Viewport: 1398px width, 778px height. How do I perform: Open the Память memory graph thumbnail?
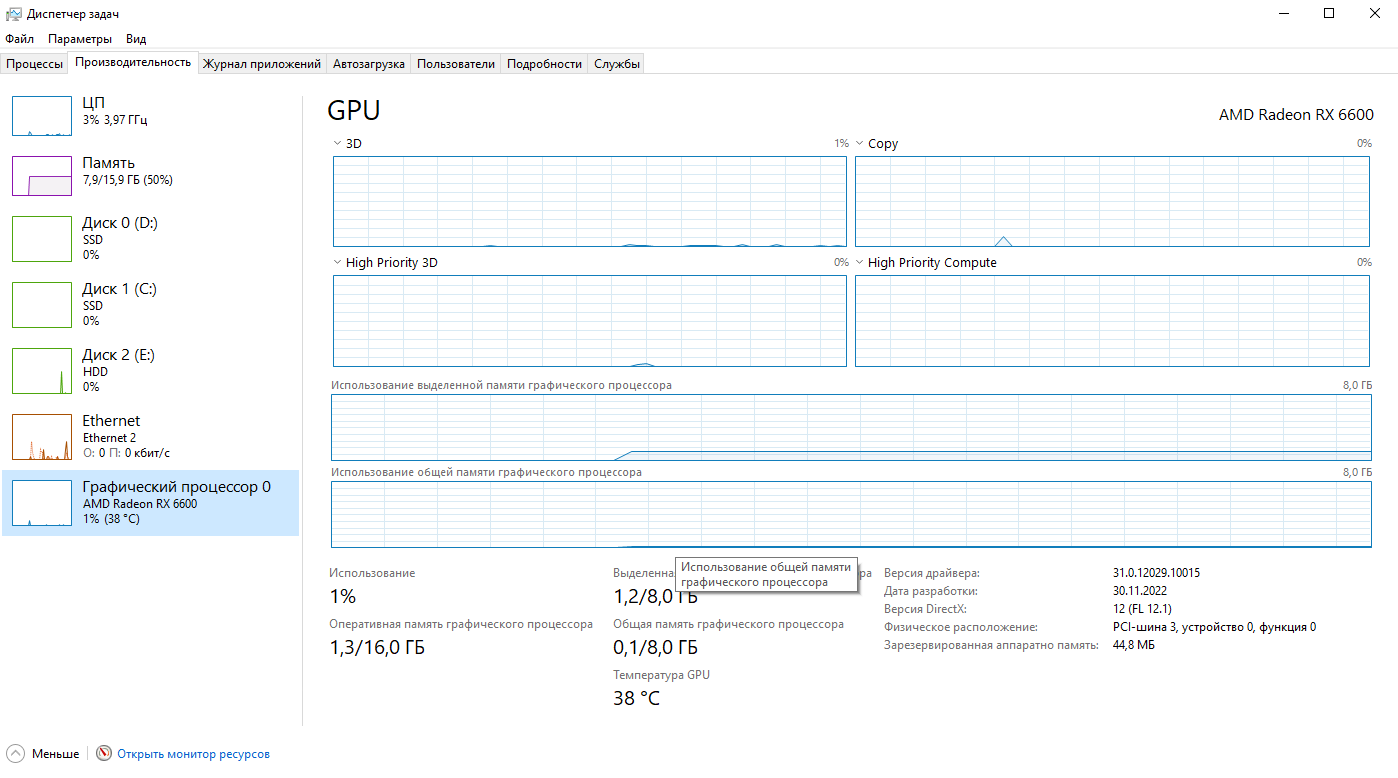coord(42,176)
